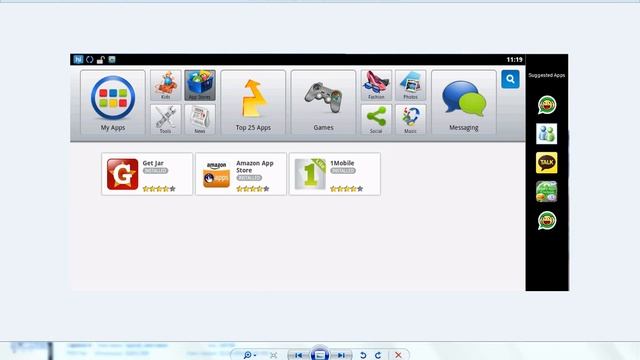Open the Music category tile

tap(410, 119)
